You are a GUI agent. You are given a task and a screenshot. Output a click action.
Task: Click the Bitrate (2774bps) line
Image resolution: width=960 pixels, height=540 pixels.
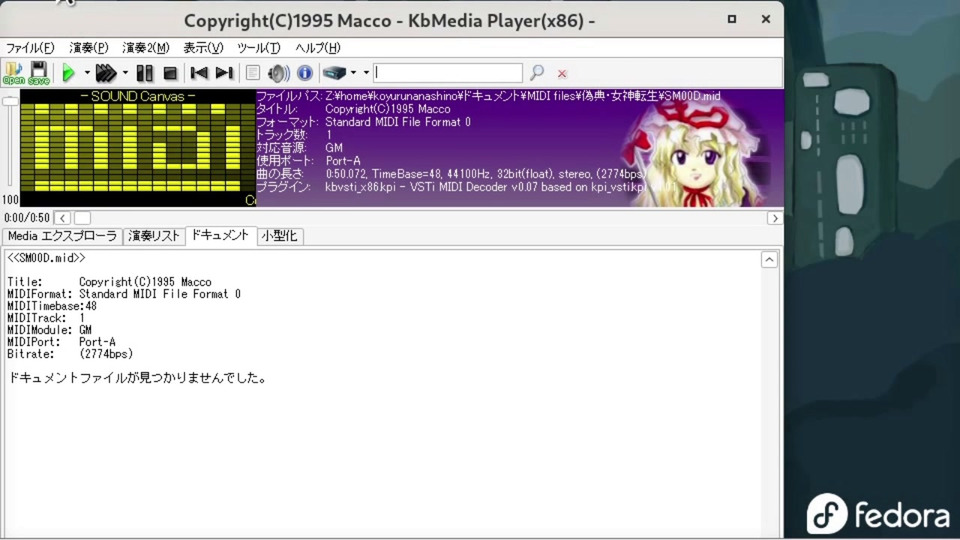(70, 354)
